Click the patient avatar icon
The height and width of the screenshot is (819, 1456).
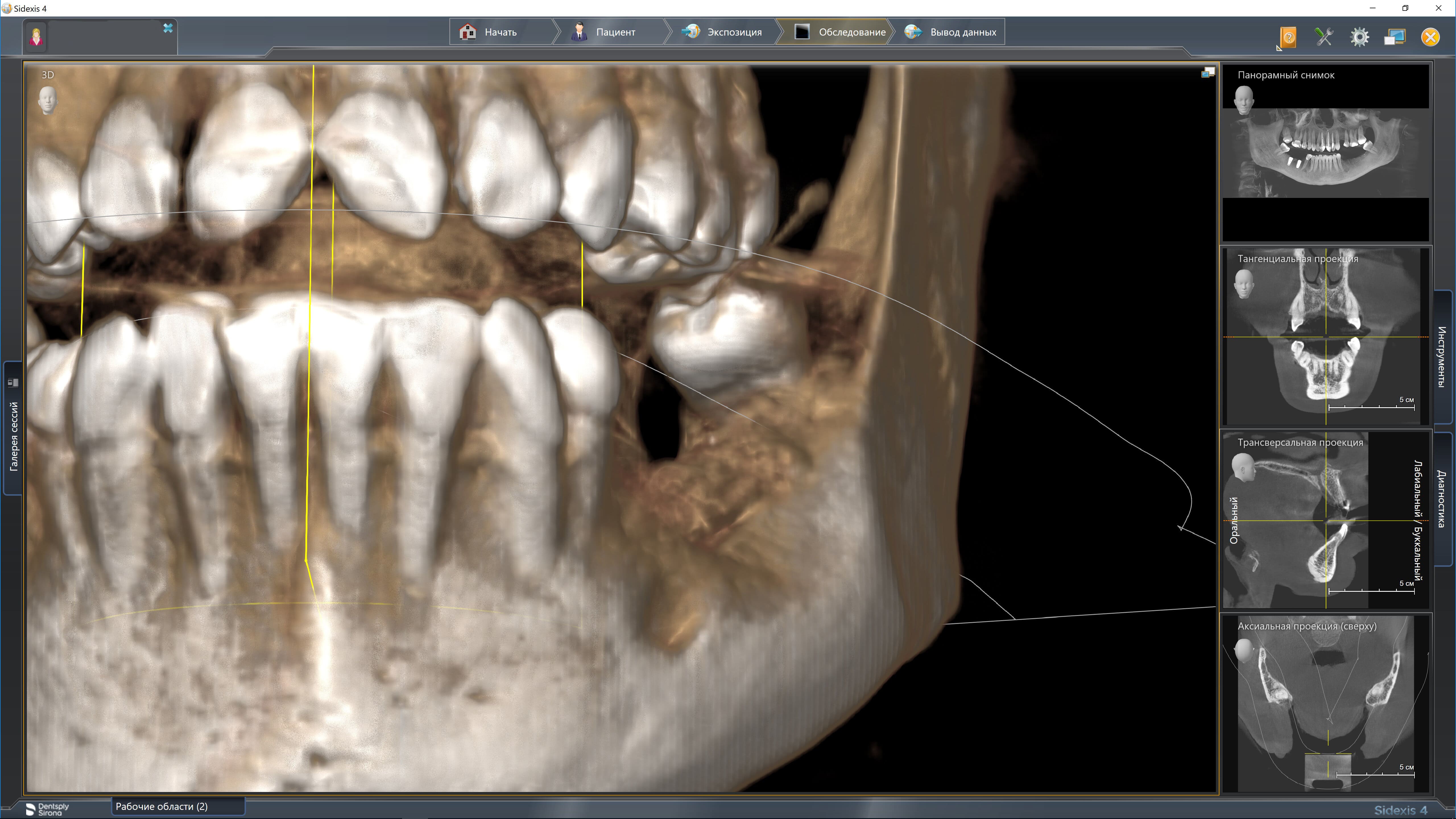[37, 37]
